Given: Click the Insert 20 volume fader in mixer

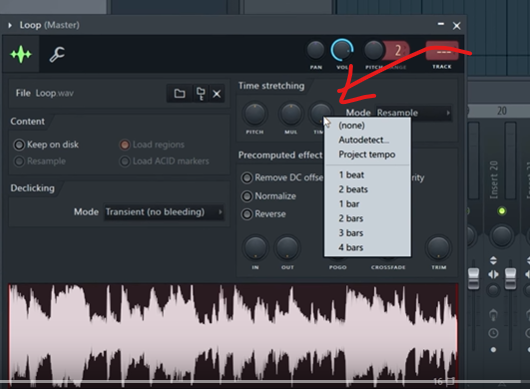Looking at the screenshot, I should [510, 278].
